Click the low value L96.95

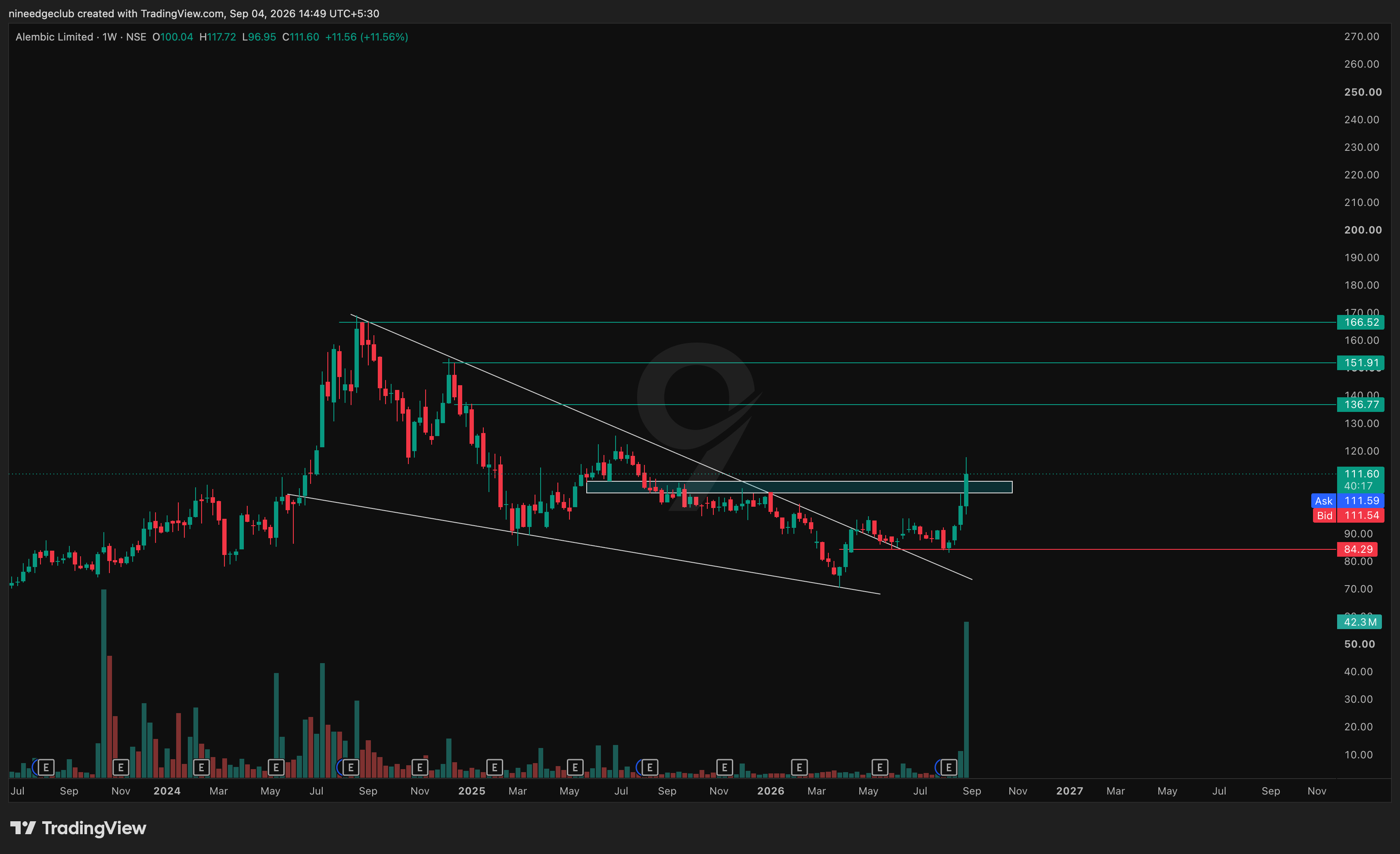259,37
